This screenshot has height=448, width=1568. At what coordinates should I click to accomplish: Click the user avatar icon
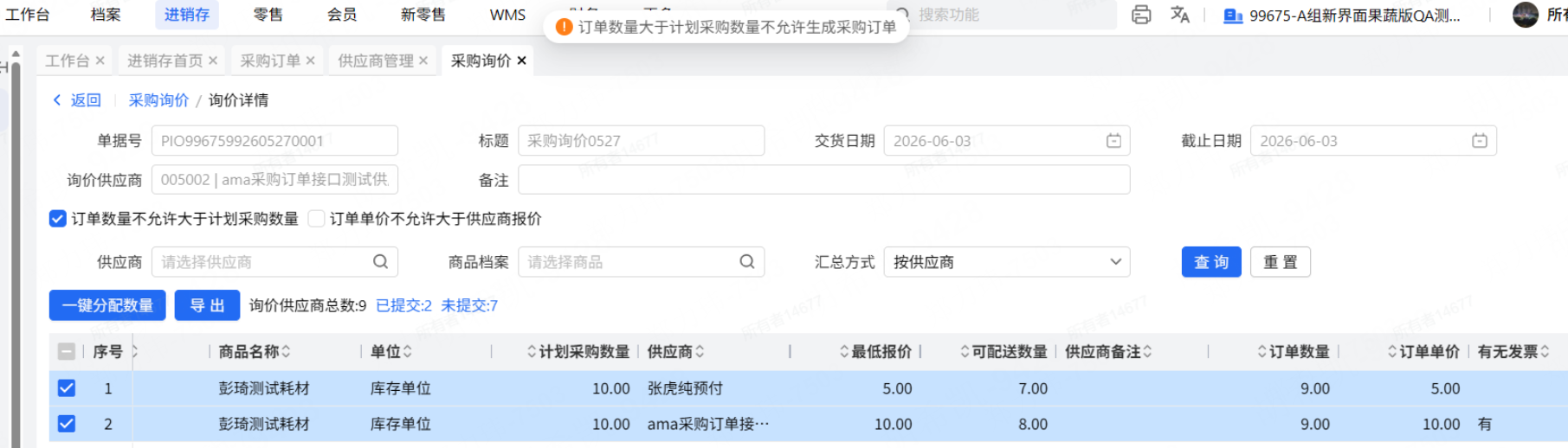click(1525, 15)
